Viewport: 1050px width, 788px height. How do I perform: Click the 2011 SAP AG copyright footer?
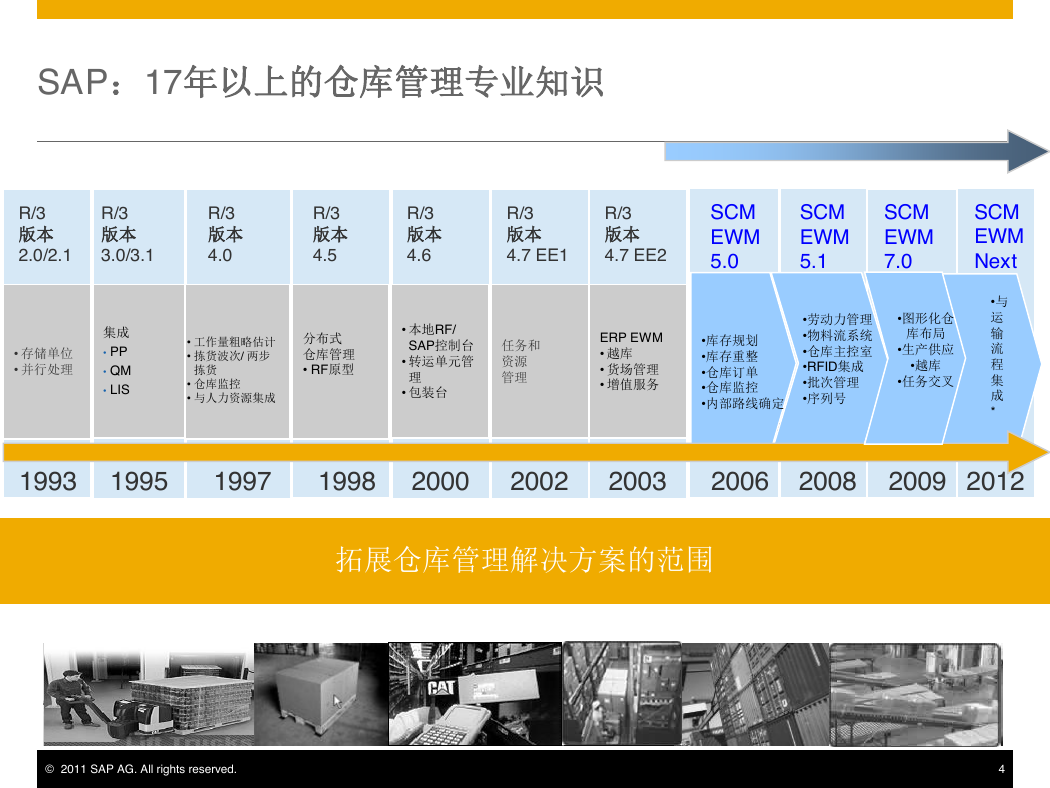coord(141,769)
